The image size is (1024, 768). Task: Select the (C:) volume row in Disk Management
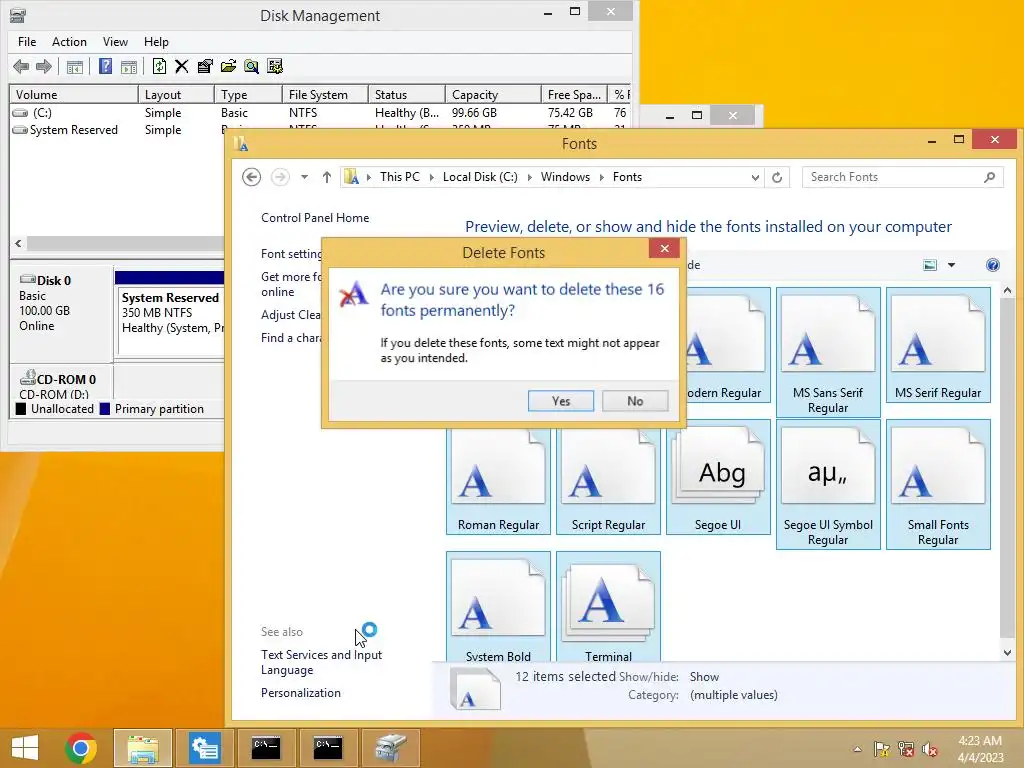click(320, 113)
